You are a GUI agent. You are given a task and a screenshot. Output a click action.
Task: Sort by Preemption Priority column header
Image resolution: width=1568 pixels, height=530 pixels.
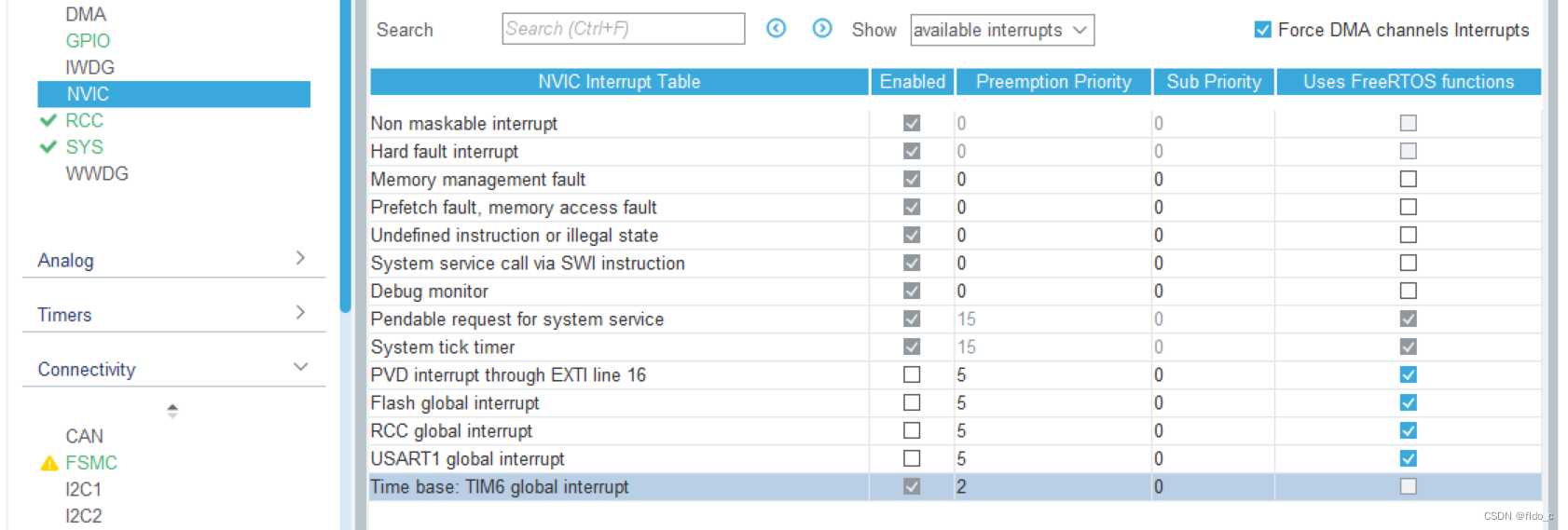coord(1053,82)
